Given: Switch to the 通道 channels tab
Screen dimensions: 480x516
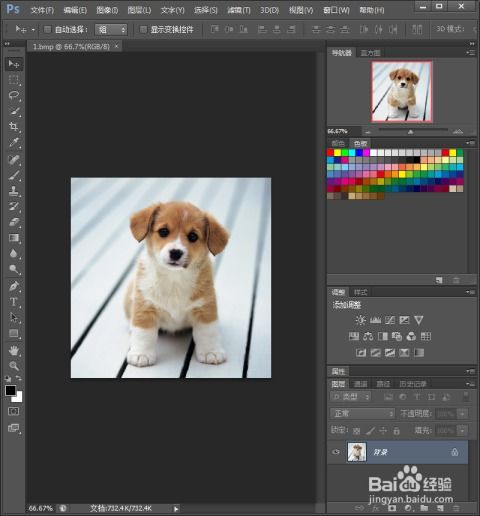Looking at the screenshot, I should coord(360,384).
